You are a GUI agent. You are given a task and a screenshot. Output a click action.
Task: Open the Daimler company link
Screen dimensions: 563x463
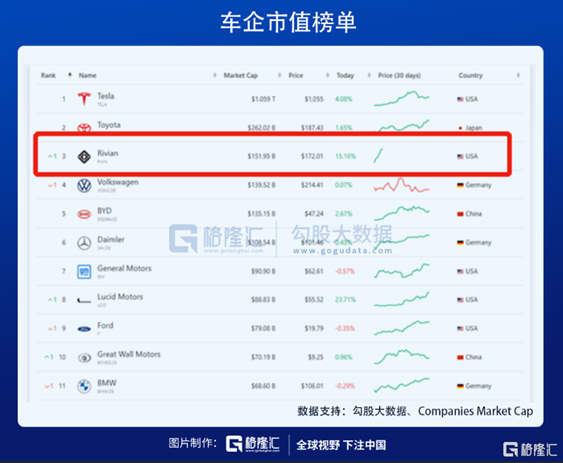tap(111, 240)
